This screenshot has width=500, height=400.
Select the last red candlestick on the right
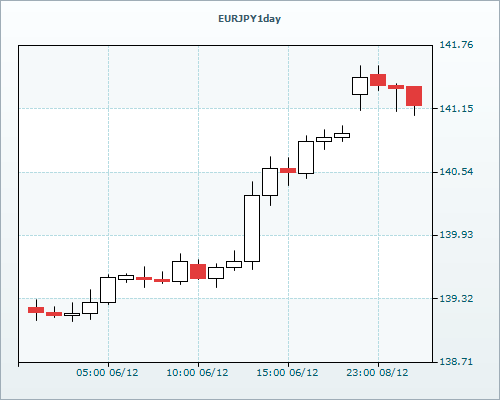pos(414,96)
